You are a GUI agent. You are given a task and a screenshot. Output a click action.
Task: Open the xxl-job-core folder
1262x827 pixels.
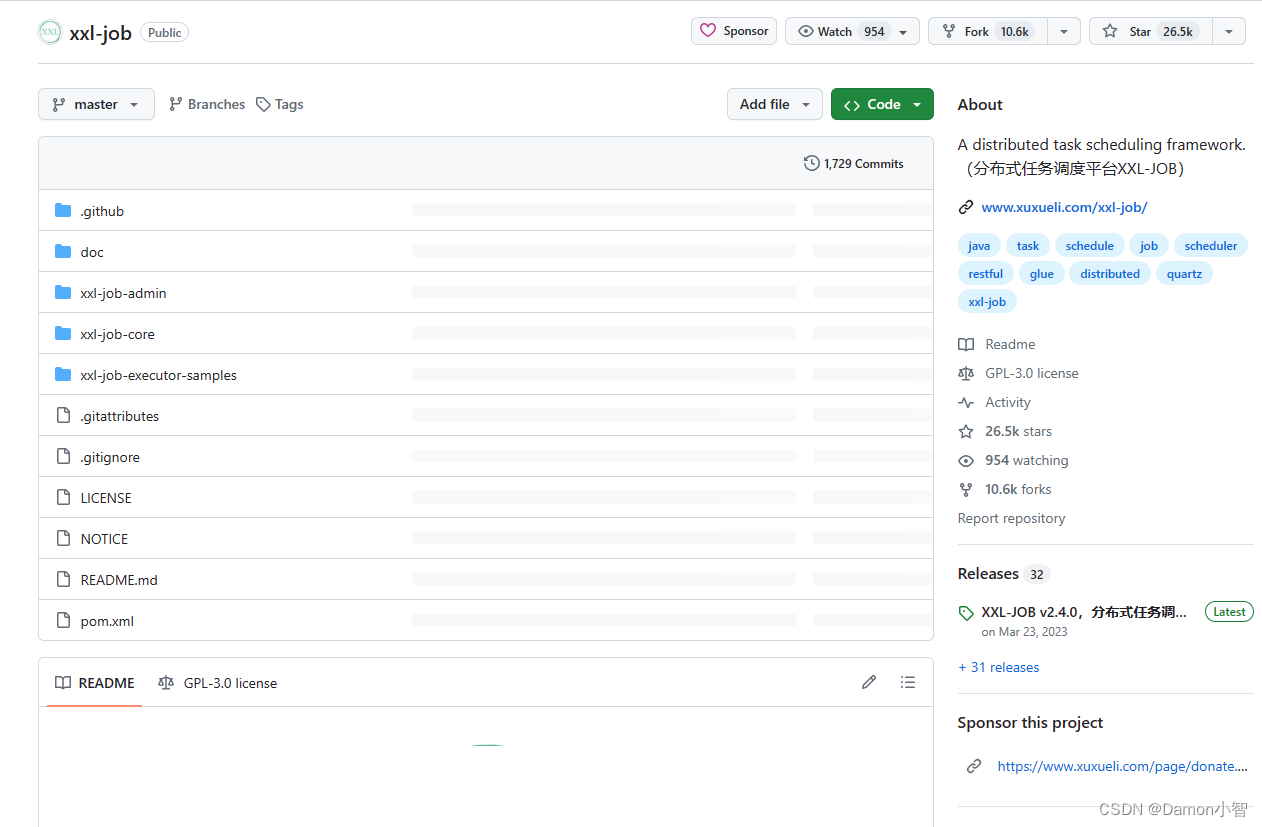[117, 334]
